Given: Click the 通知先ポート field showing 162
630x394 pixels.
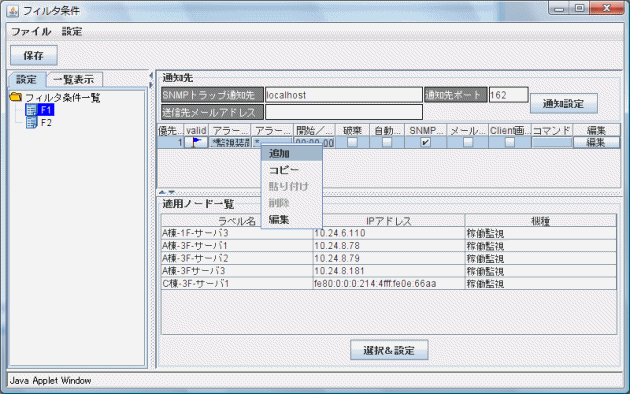Looking at the screenshot, I should (x=508, y=95).
